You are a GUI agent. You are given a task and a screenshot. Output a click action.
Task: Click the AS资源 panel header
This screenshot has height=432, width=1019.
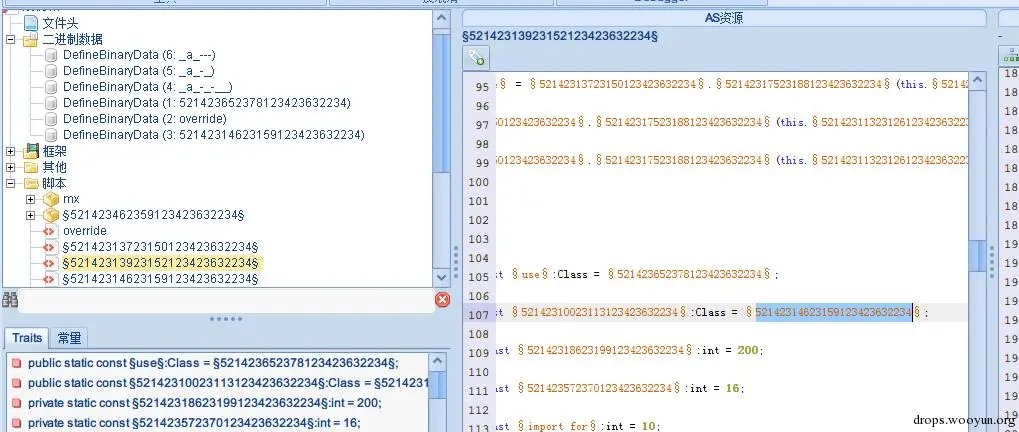(724, 18)
